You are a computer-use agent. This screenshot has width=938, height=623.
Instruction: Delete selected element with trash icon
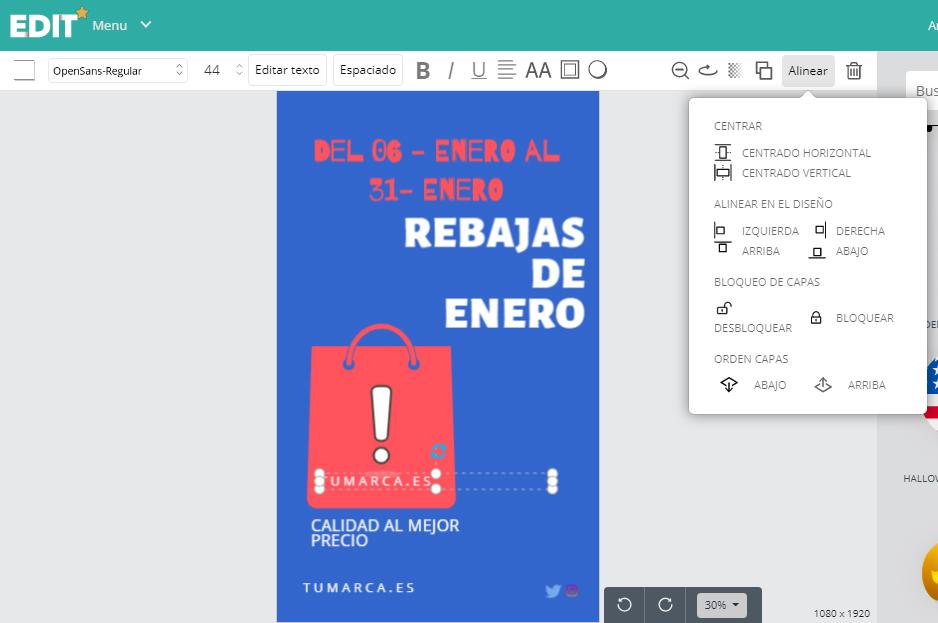pos(854,71)
